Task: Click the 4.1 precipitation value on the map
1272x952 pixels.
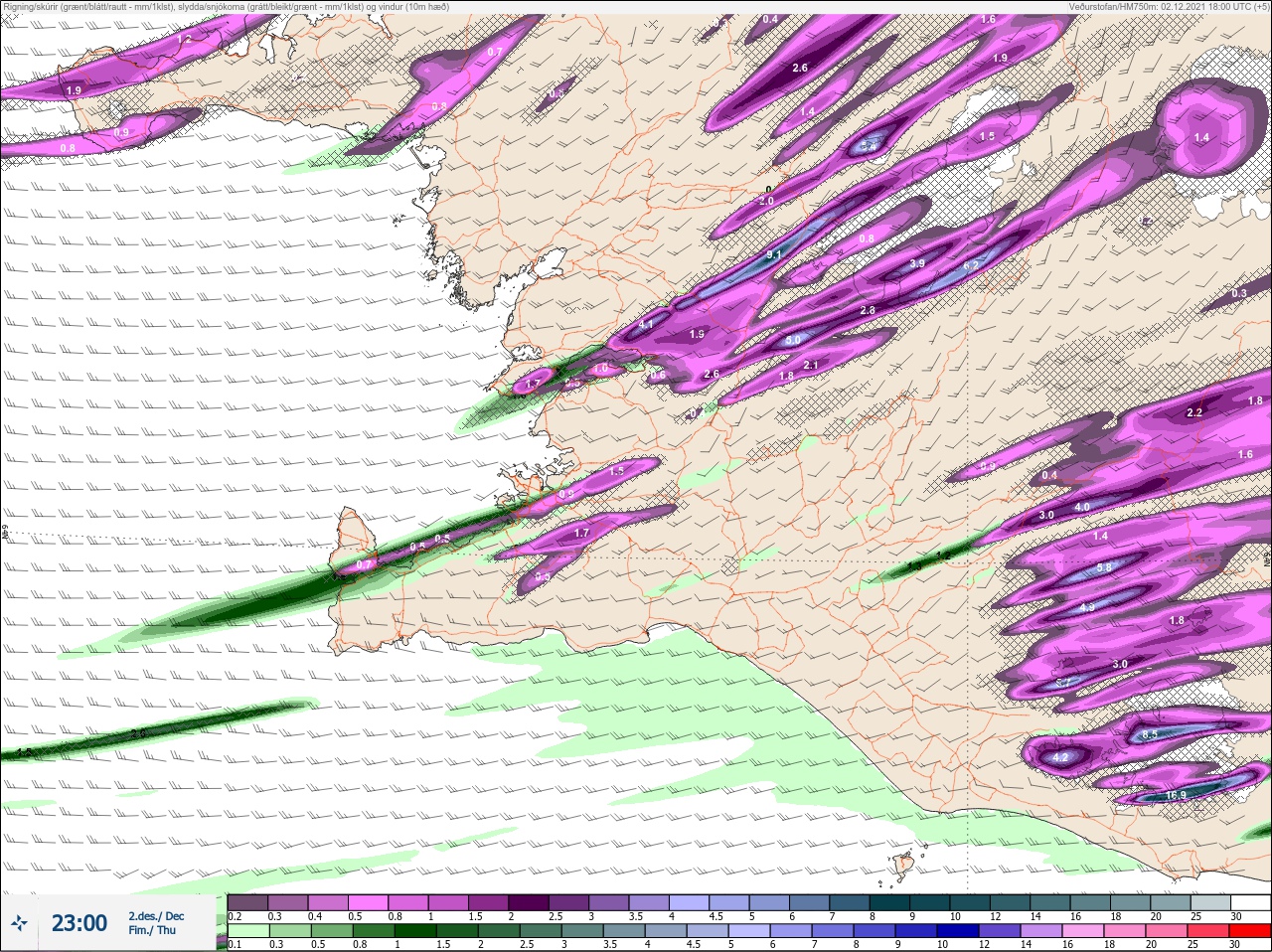Action: click(646, 325)
